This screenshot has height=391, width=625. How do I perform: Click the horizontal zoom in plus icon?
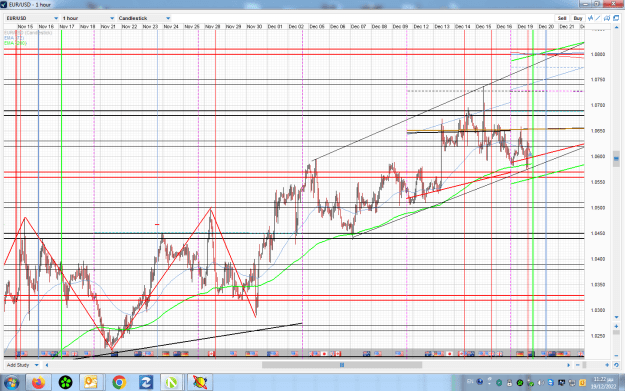(x=607, y=365)
